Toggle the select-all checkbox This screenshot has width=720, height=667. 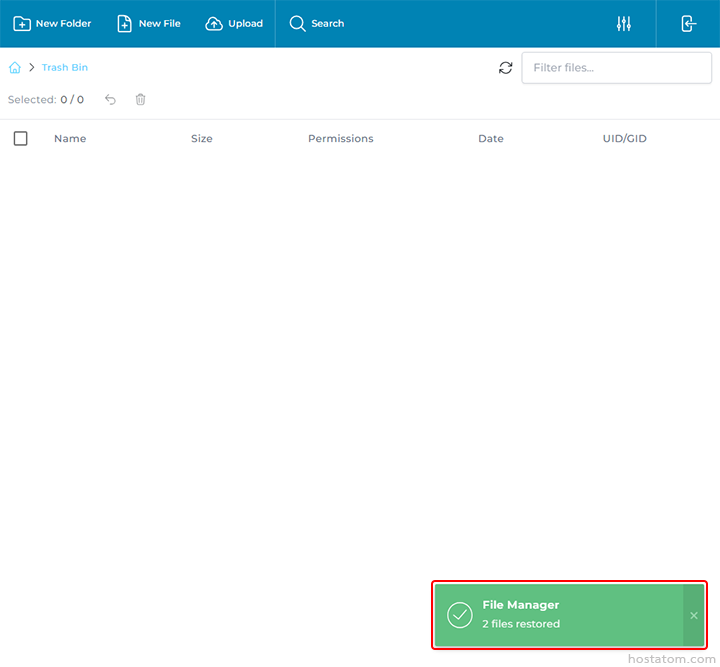point(21,139)
